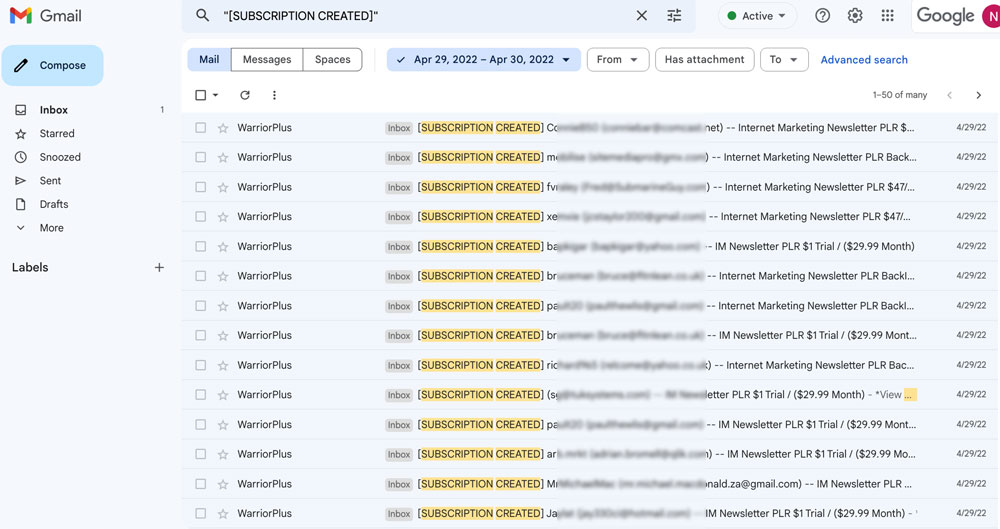
Task: Click the Refresh icon
Action: [245, 95]
